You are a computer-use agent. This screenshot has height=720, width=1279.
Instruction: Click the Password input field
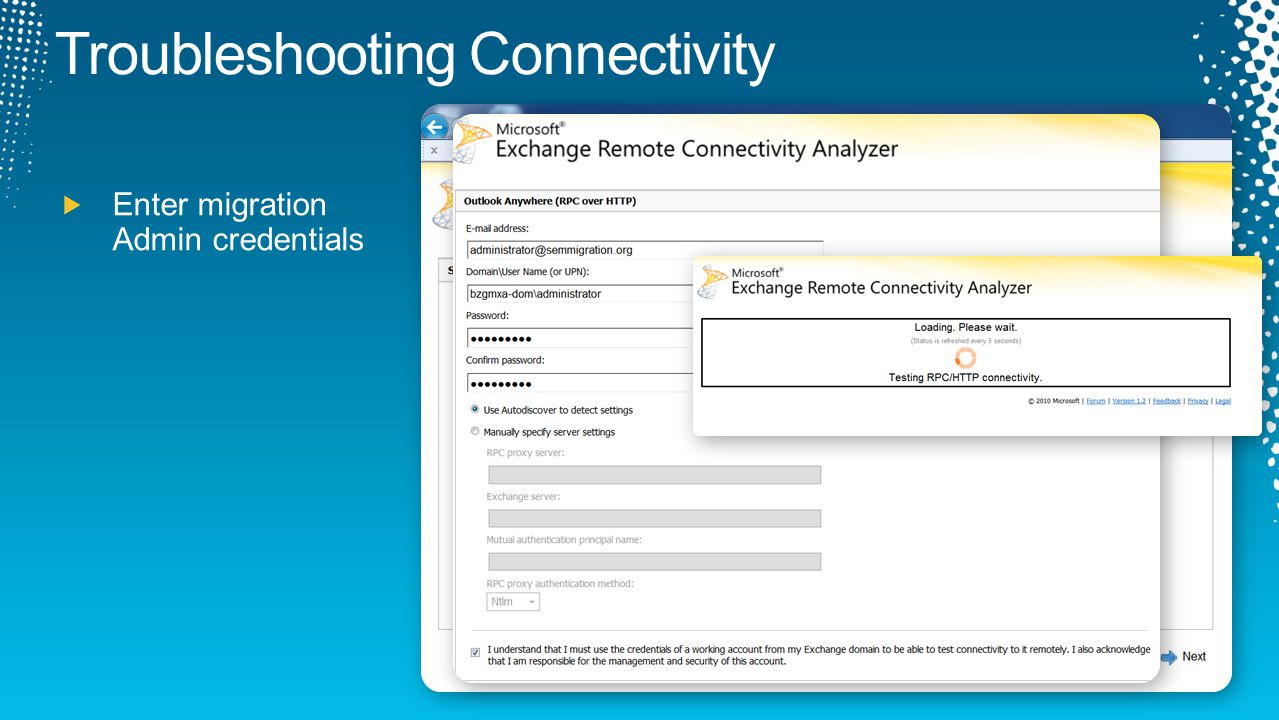pos(580,338)
